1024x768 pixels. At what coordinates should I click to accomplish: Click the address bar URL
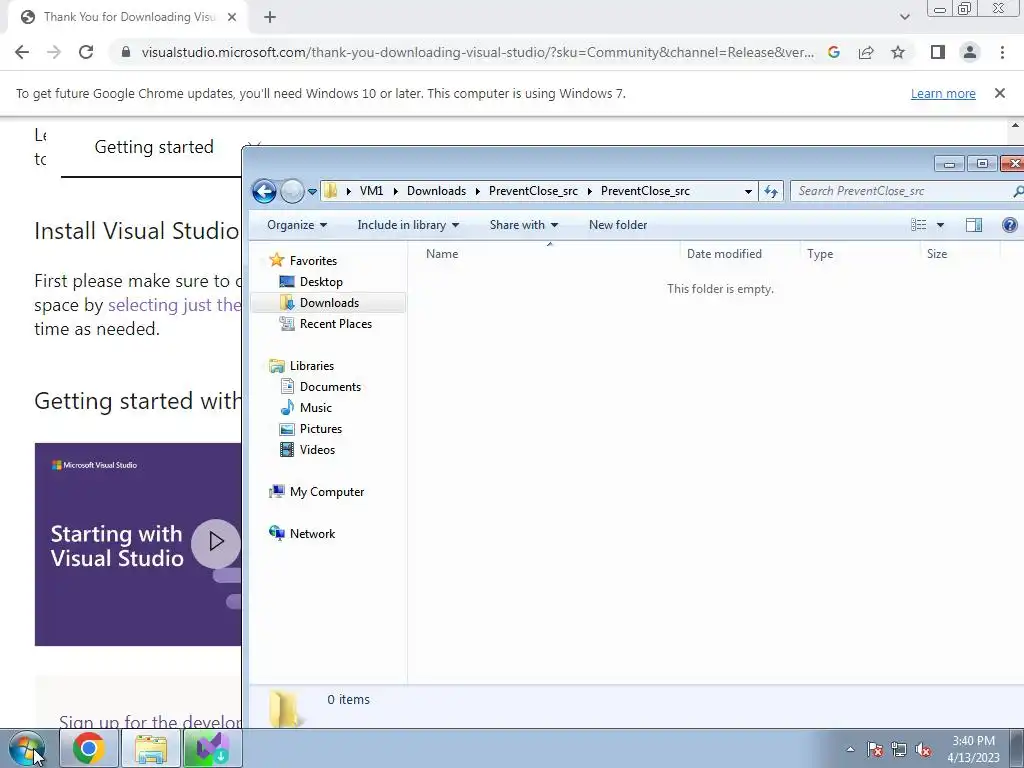(x=477, y=52)
